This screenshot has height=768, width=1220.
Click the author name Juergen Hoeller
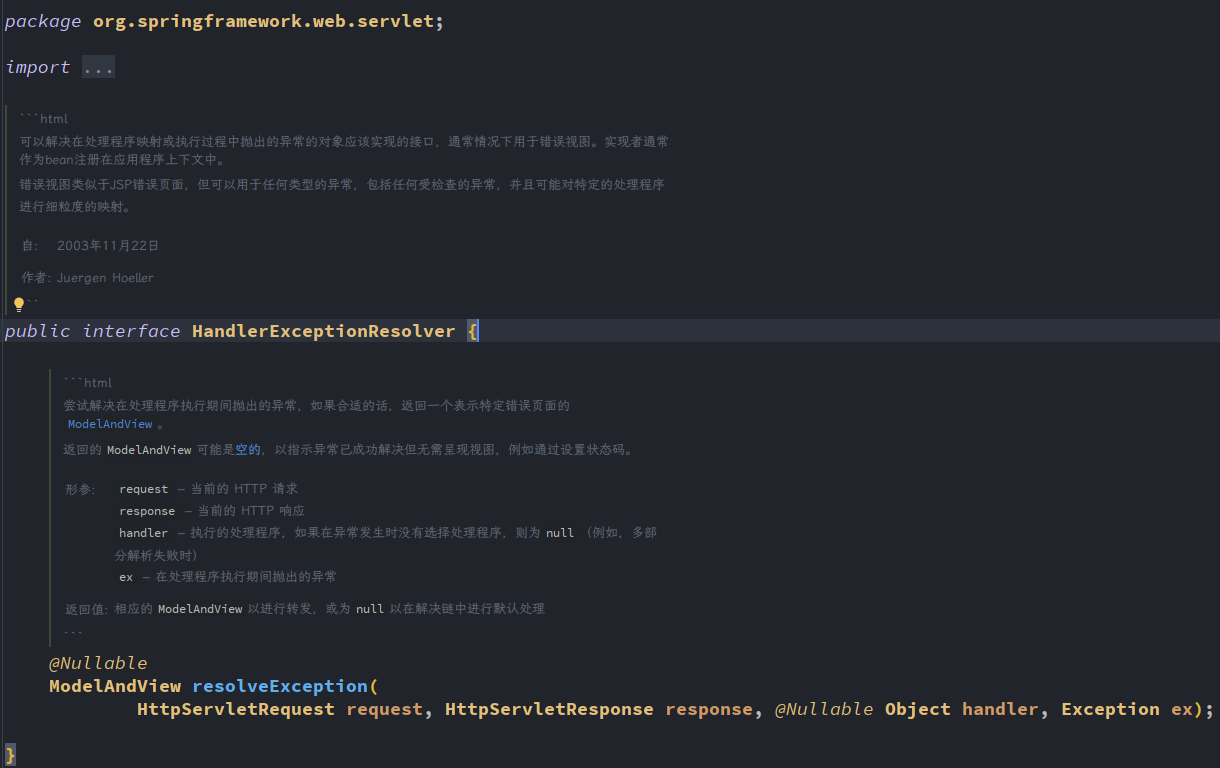[x=105, y=278]
